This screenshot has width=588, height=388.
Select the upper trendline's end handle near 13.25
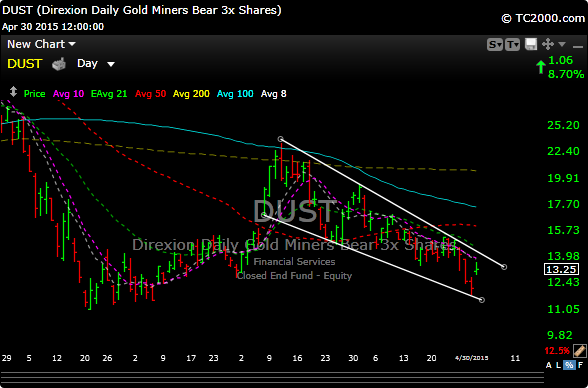[504, 267]
